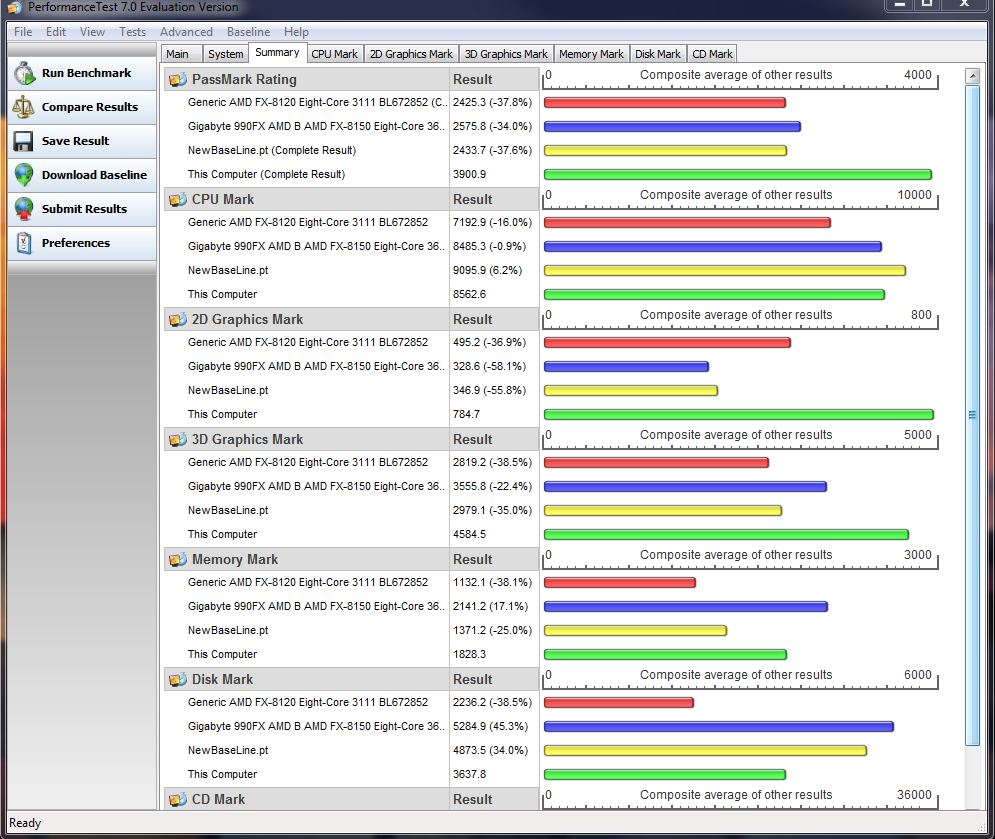
Task: Open the 3D Graphics Mark tab
Action: click(506, 54)
